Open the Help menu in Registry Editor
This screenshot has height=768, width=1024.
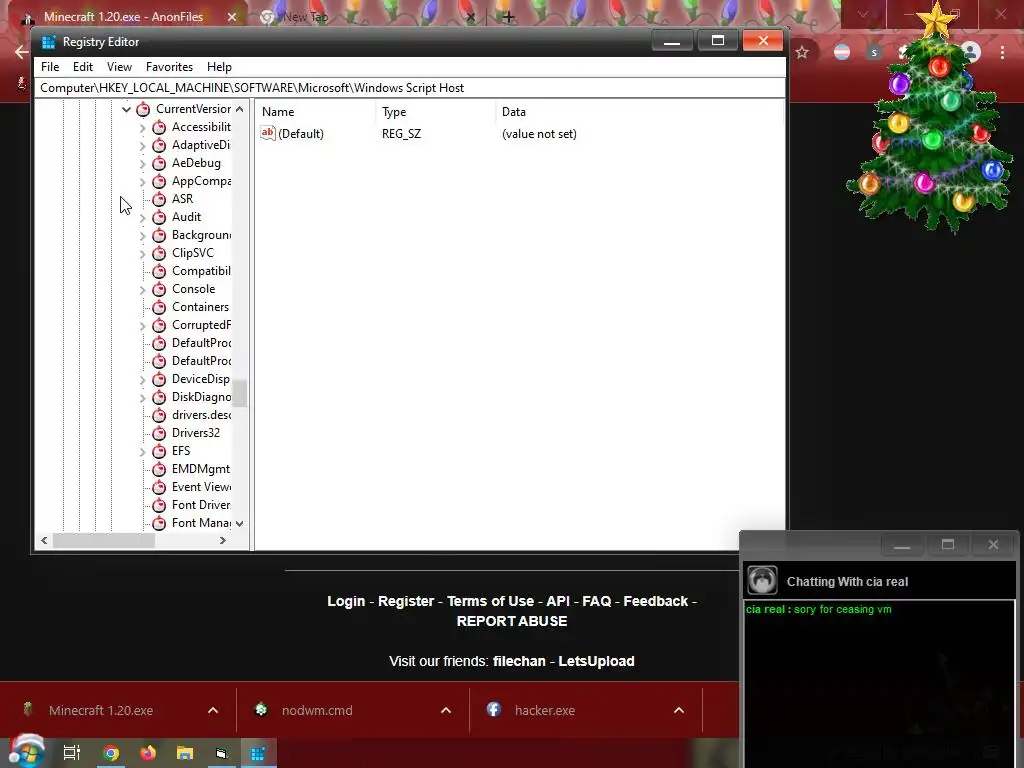point(219,67)
